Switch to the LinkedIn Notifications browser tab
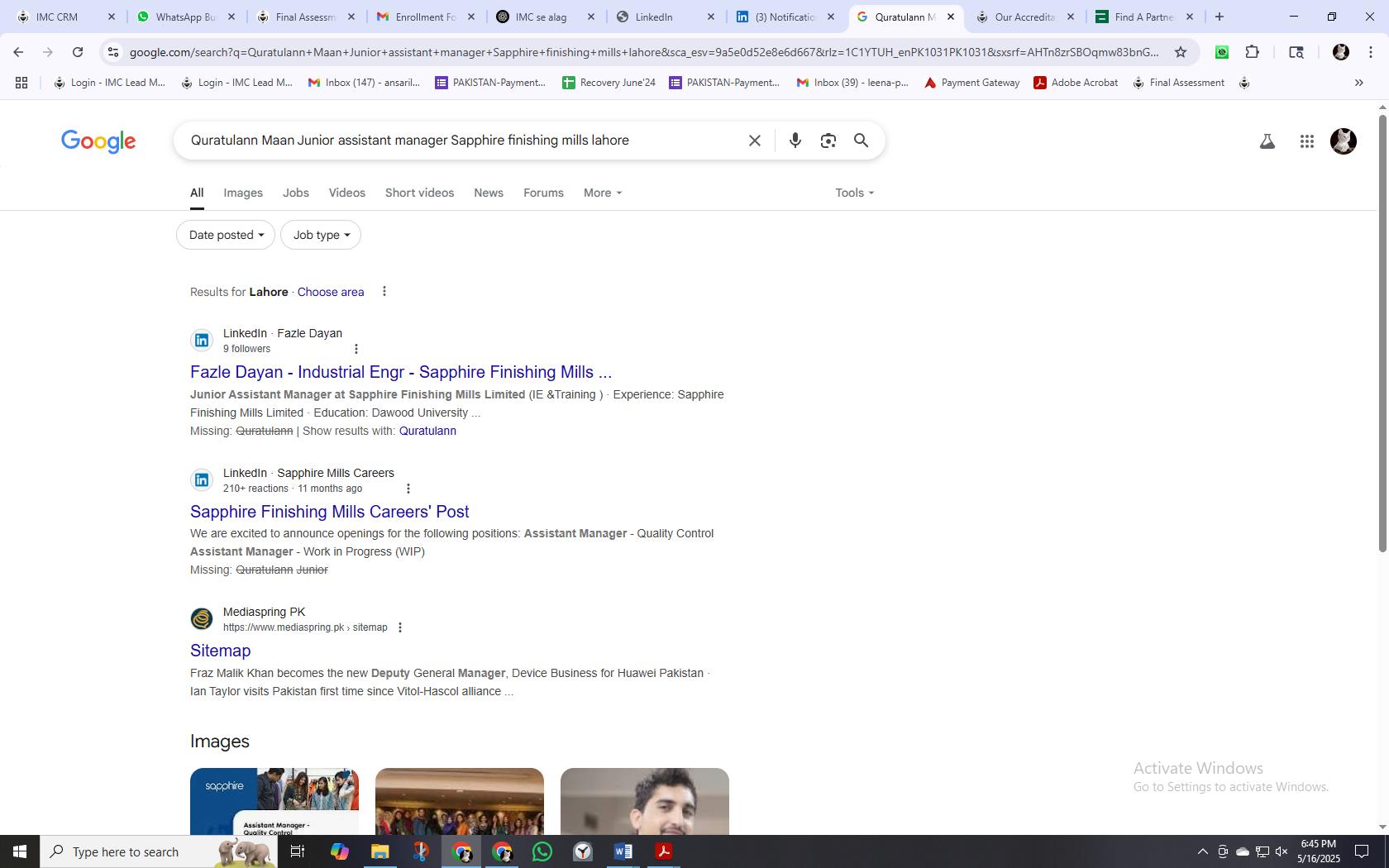Screen dimensions: 1389x868 [x=785, y=17]
